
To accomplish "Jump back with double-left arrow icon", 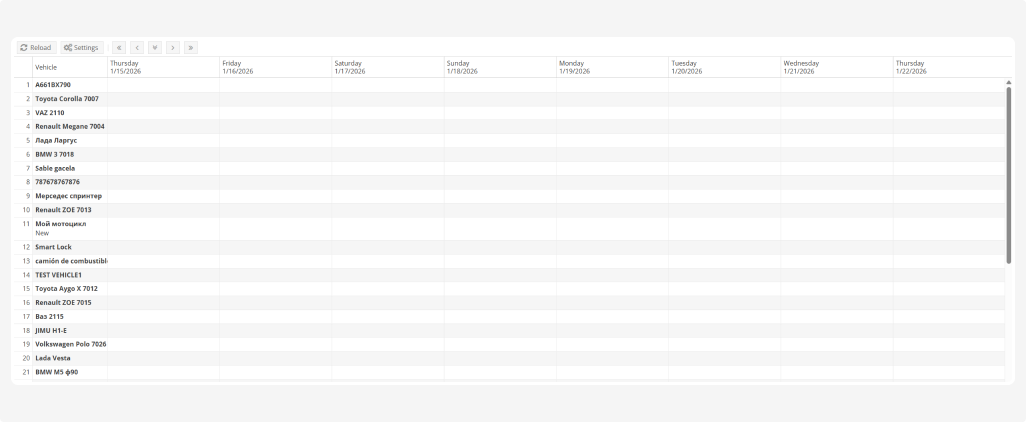I will click(119, 47).
